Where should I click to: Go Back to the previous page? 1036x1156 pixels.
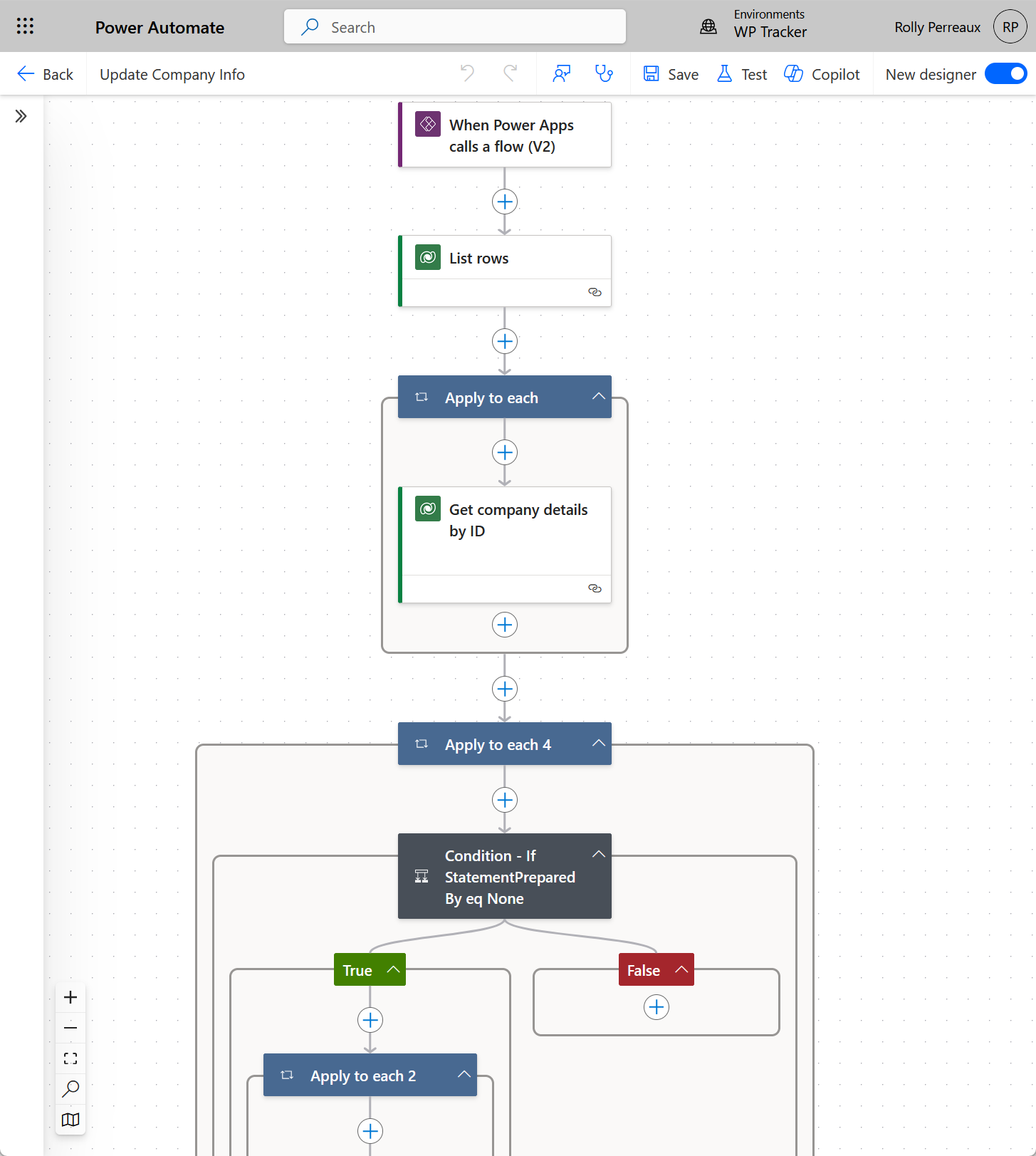[x=45, y=74]
